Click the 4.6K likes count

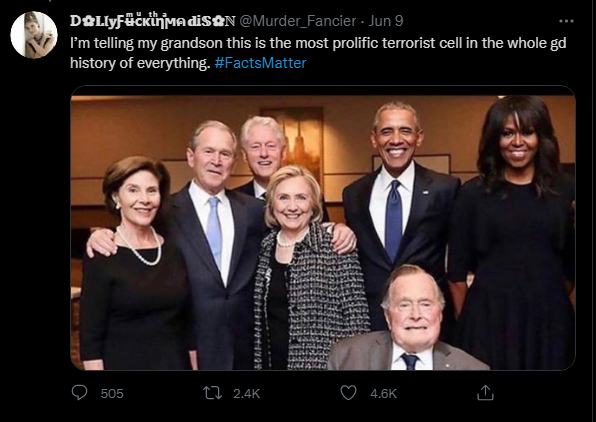point(383,393)
